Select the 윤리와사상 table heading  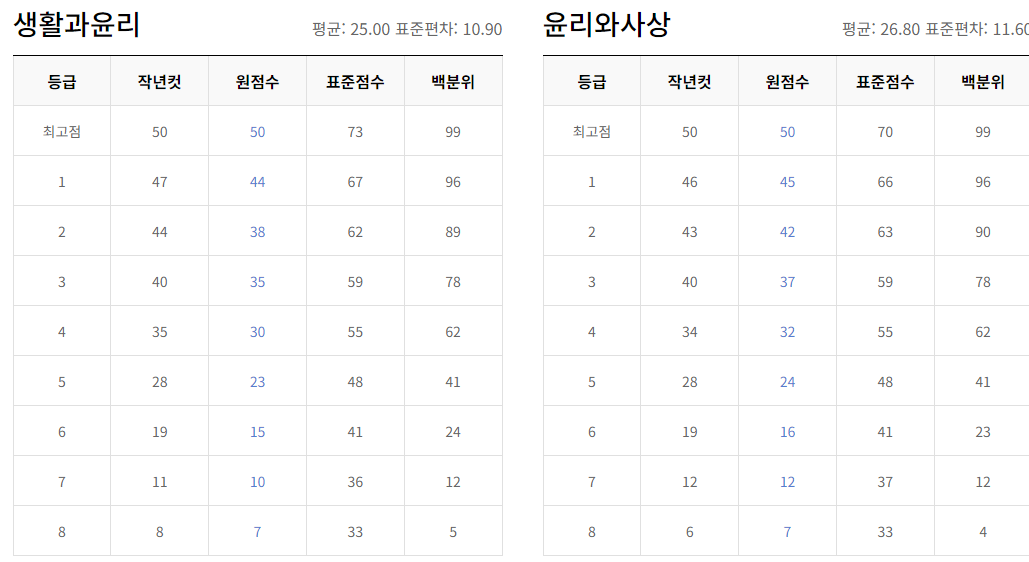[606, 24]
